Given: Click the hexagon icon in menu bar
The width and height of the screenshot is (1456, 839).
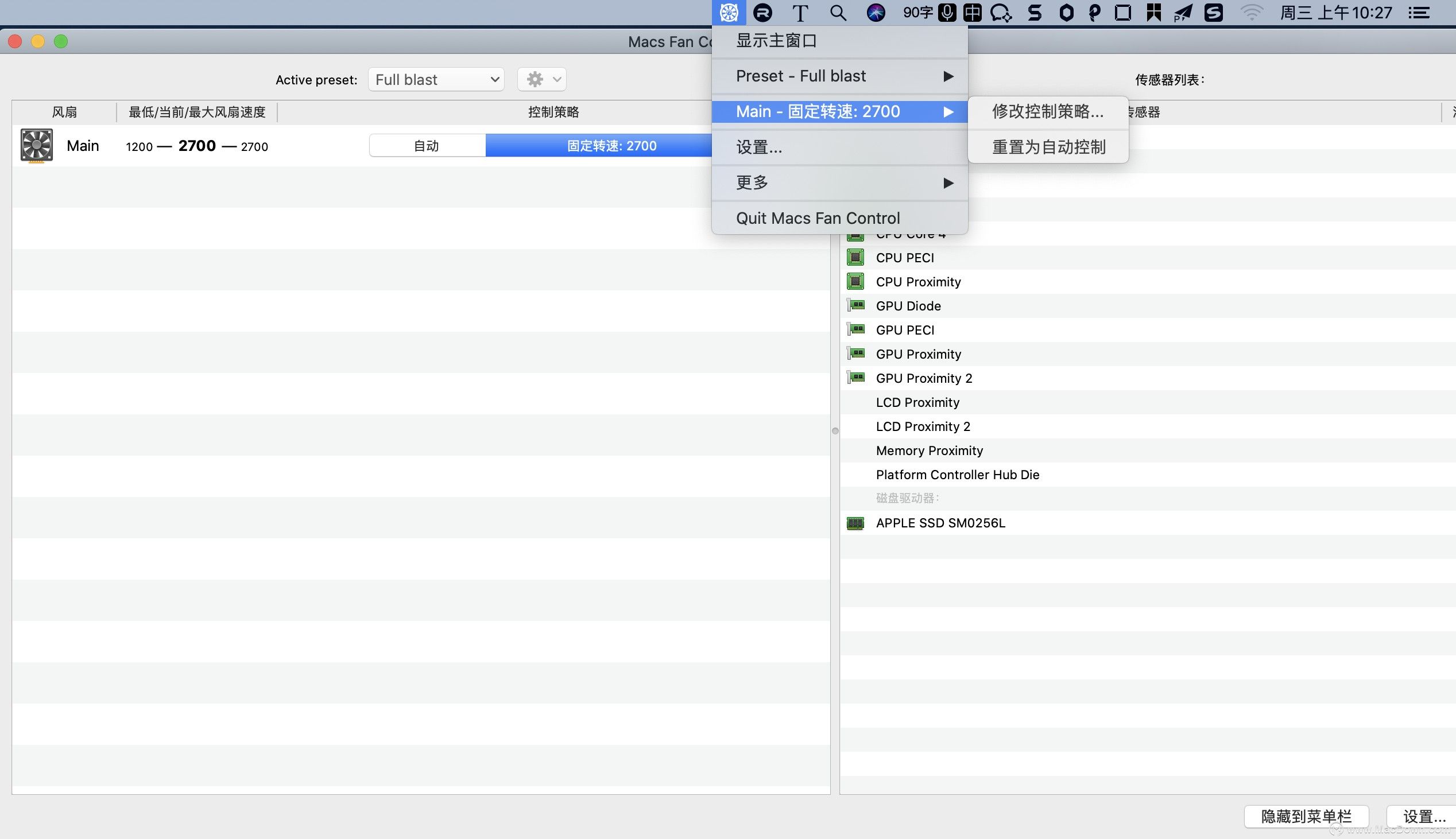Looking at the screenshot, I should pos(1066,13).
